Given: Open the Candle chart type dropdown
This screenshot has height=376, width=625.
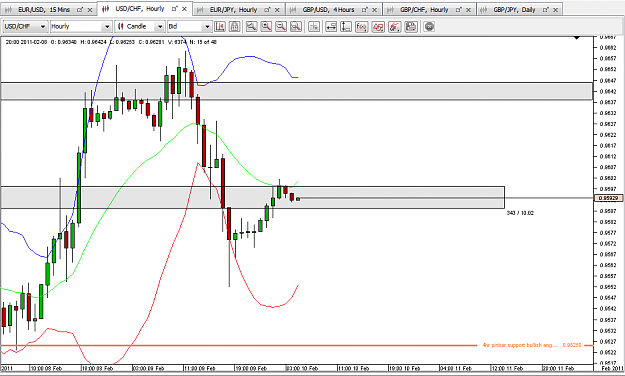Looking at the screenshot, I should [140, 27].
